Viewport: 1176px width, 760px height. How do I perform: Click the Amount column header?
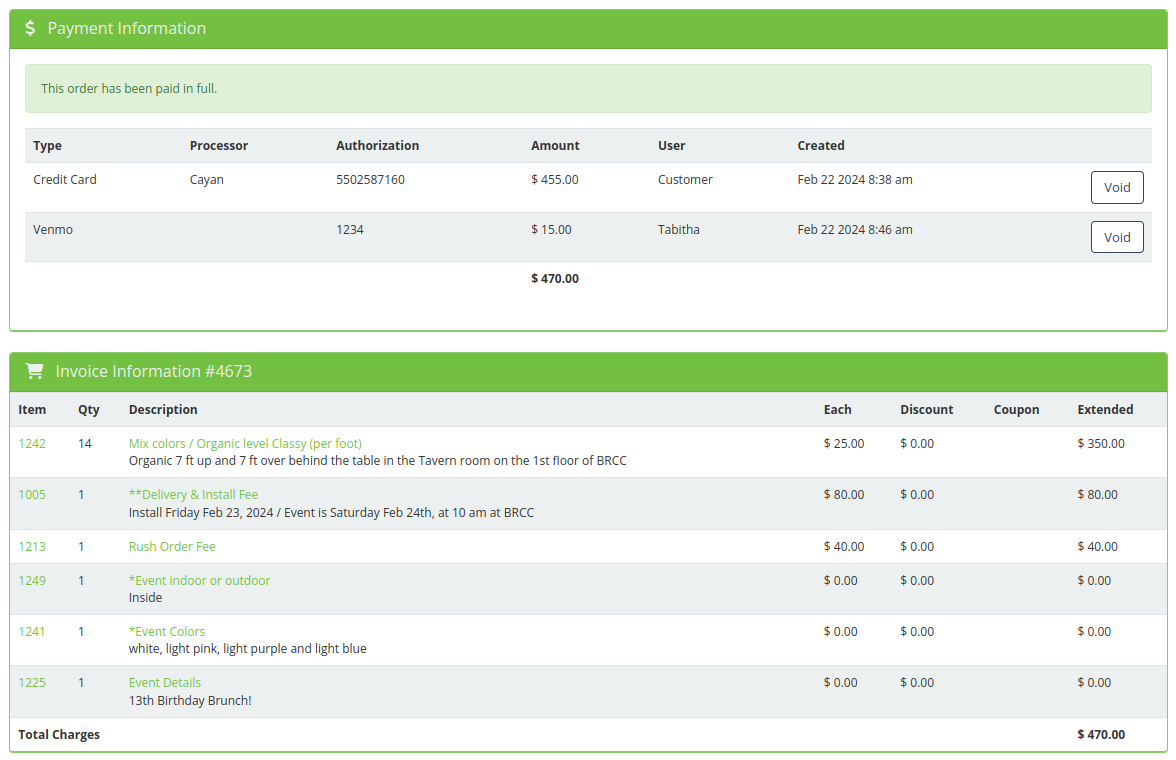[555, 146]
